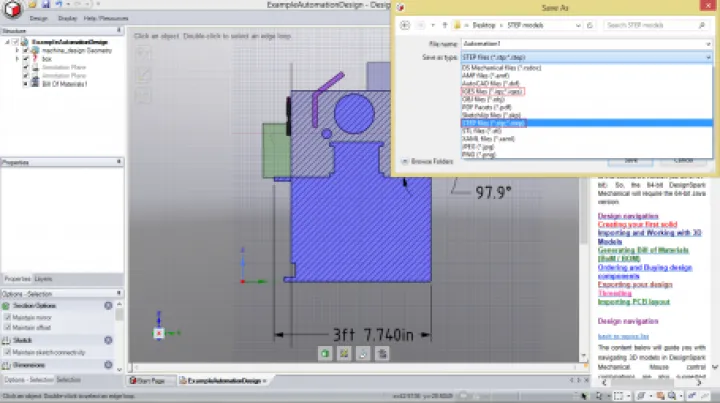This screenshot has width=720, height=403.
Task: Click the Save icon in quick access toolbar
Action: coord(45,5)
